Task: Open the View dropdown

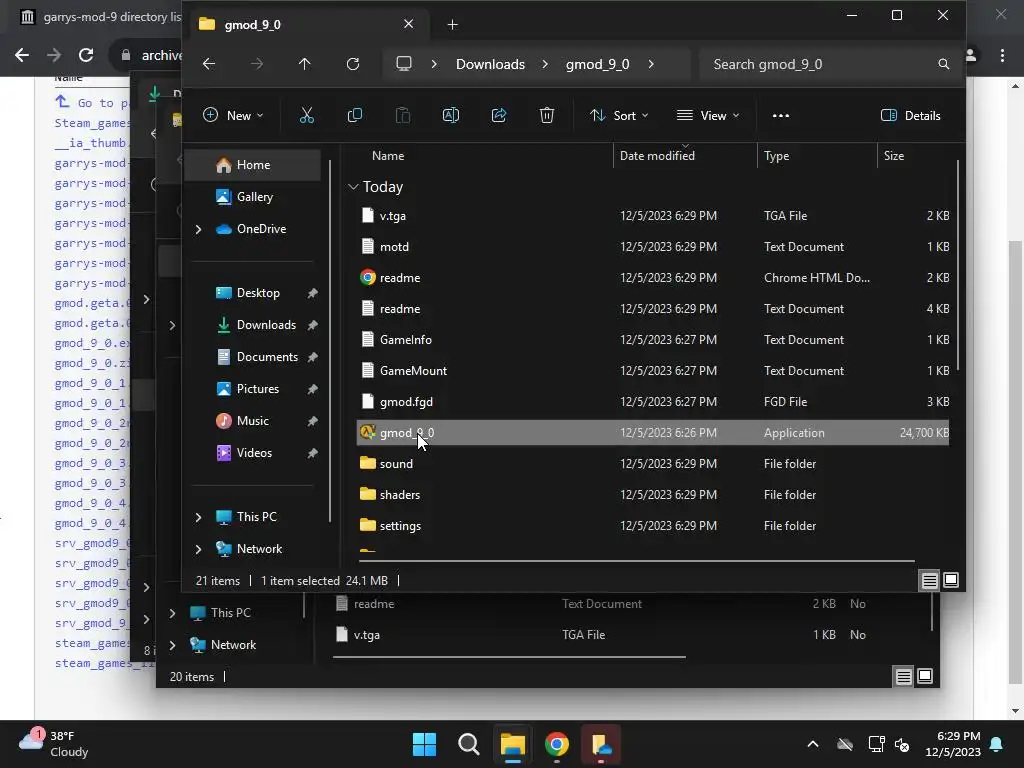Action: click(x=708, y=116)
